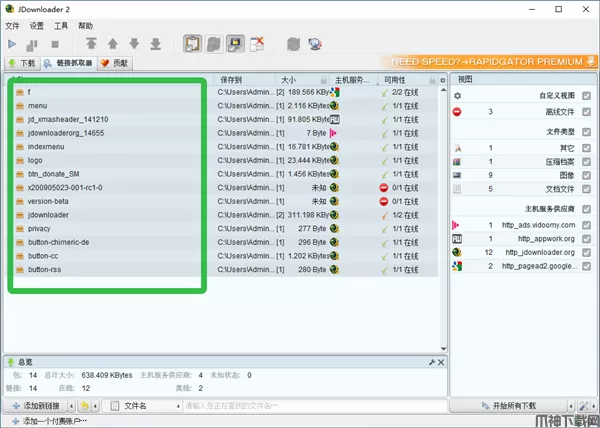Viewport: 600px width, 428px height.
Task: Toggle the 主机服务供应商 checkbox
Action: pos(586,209)
